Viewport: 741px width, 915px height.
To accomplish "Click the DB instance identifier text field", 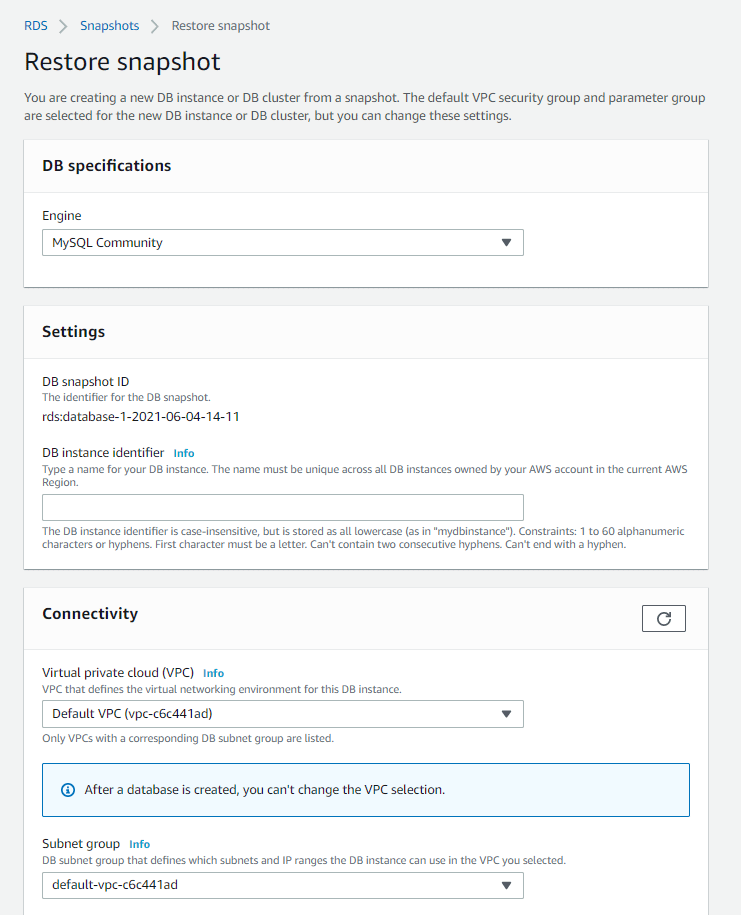I will coord(282,507).
